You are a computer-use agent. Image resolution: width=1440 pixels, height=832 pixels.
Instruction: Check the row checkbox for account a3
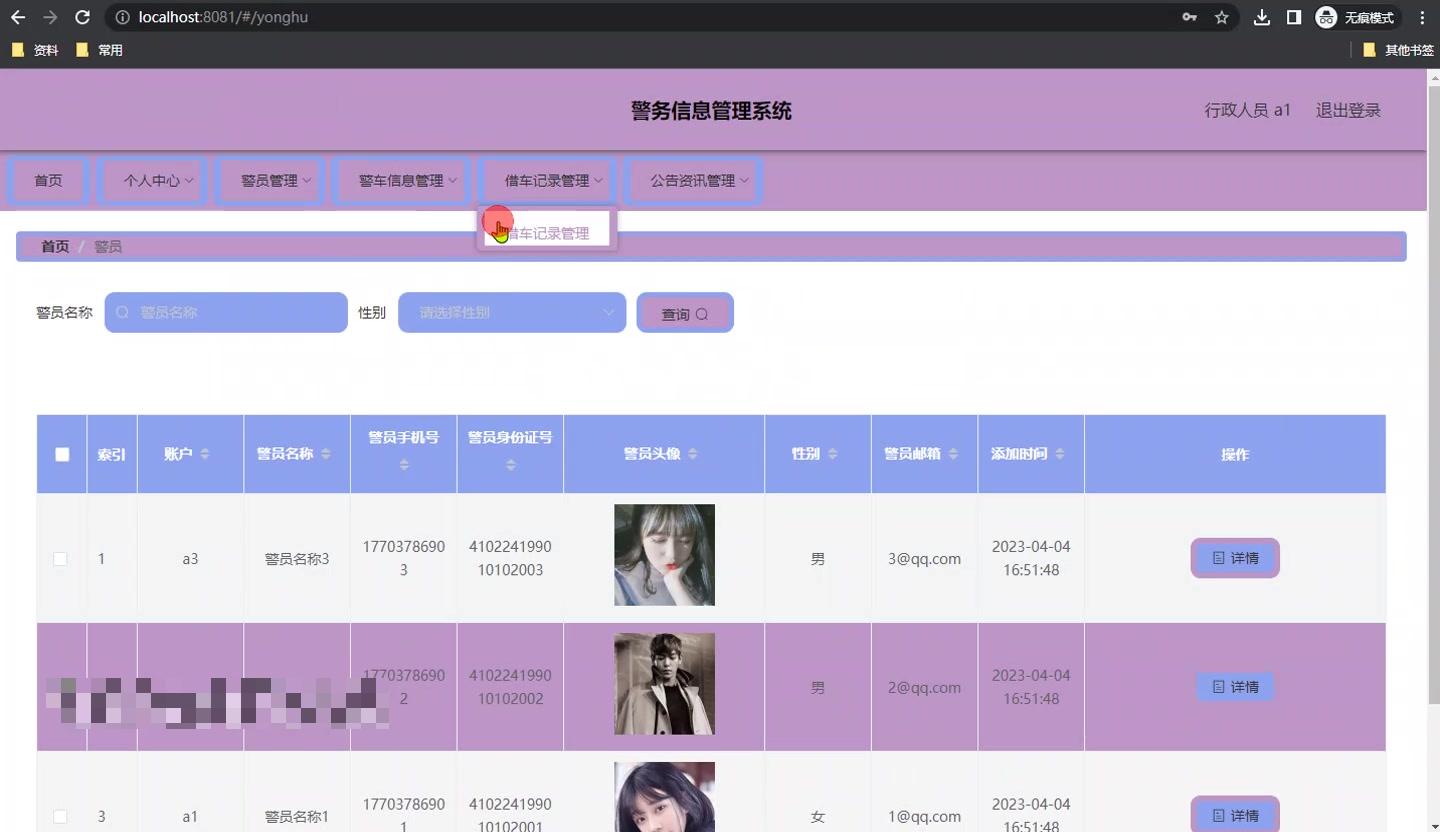[60, 559]
